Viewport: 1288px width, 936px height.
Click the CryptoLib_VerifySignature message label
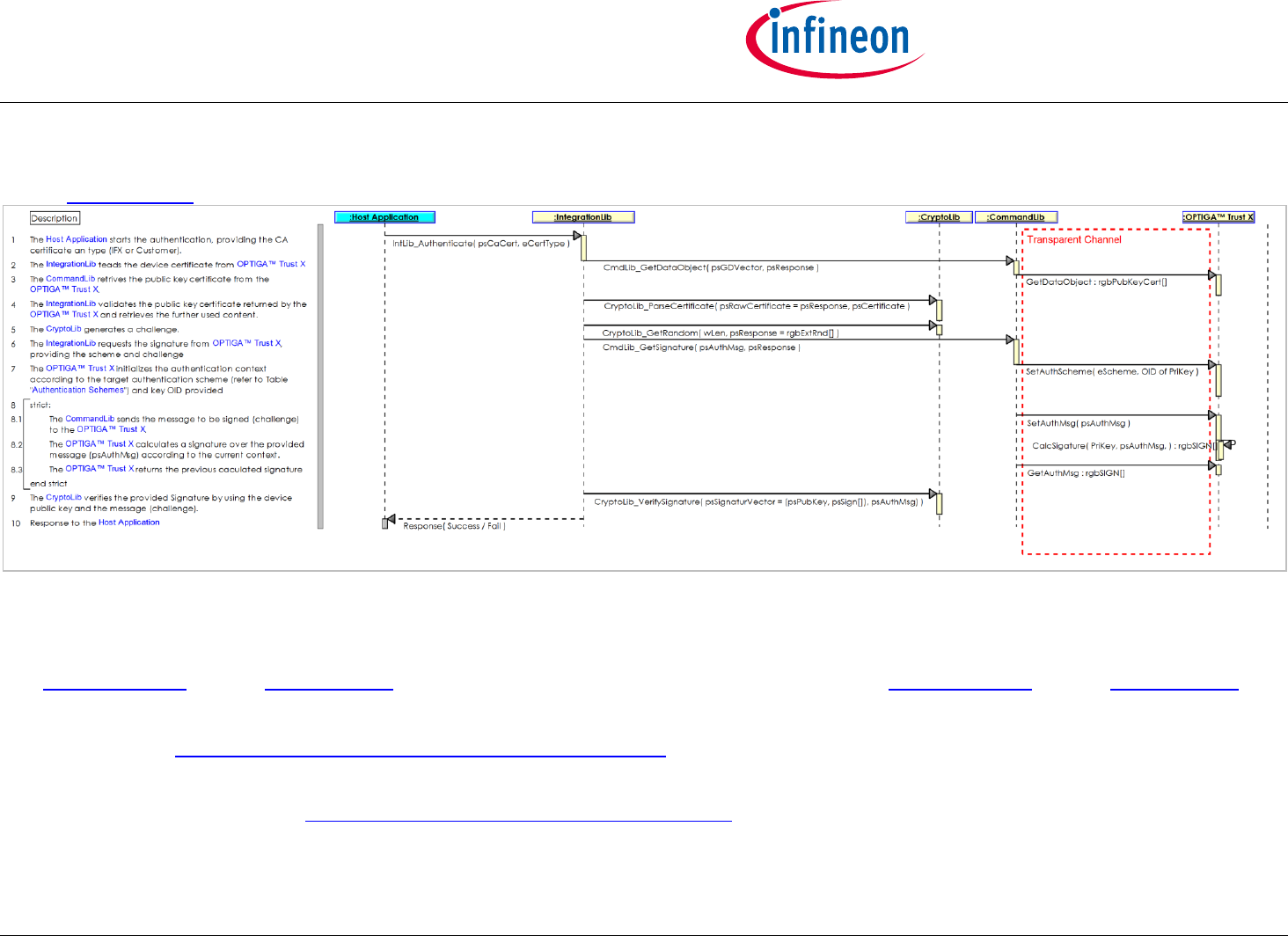pos(758,502)
